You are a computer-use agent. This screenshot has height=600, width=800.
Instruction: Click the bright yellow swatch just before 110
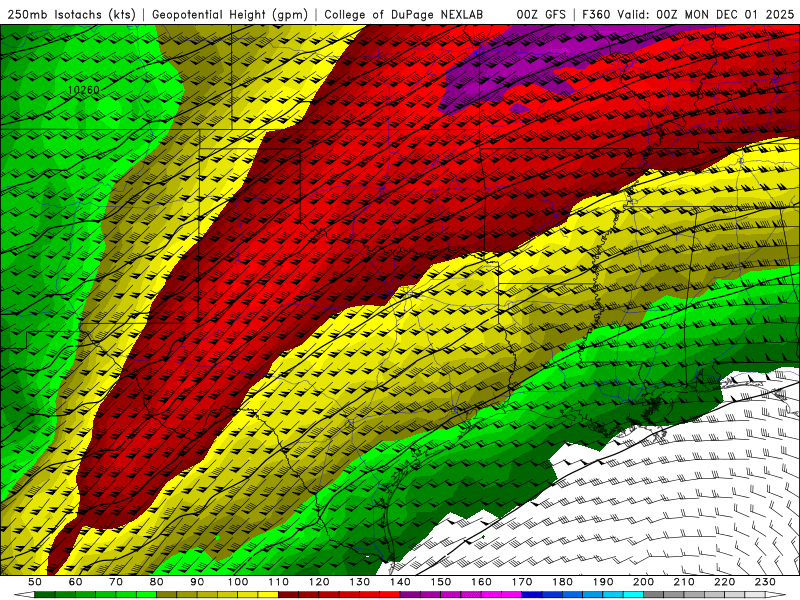(x=268, y=595)
